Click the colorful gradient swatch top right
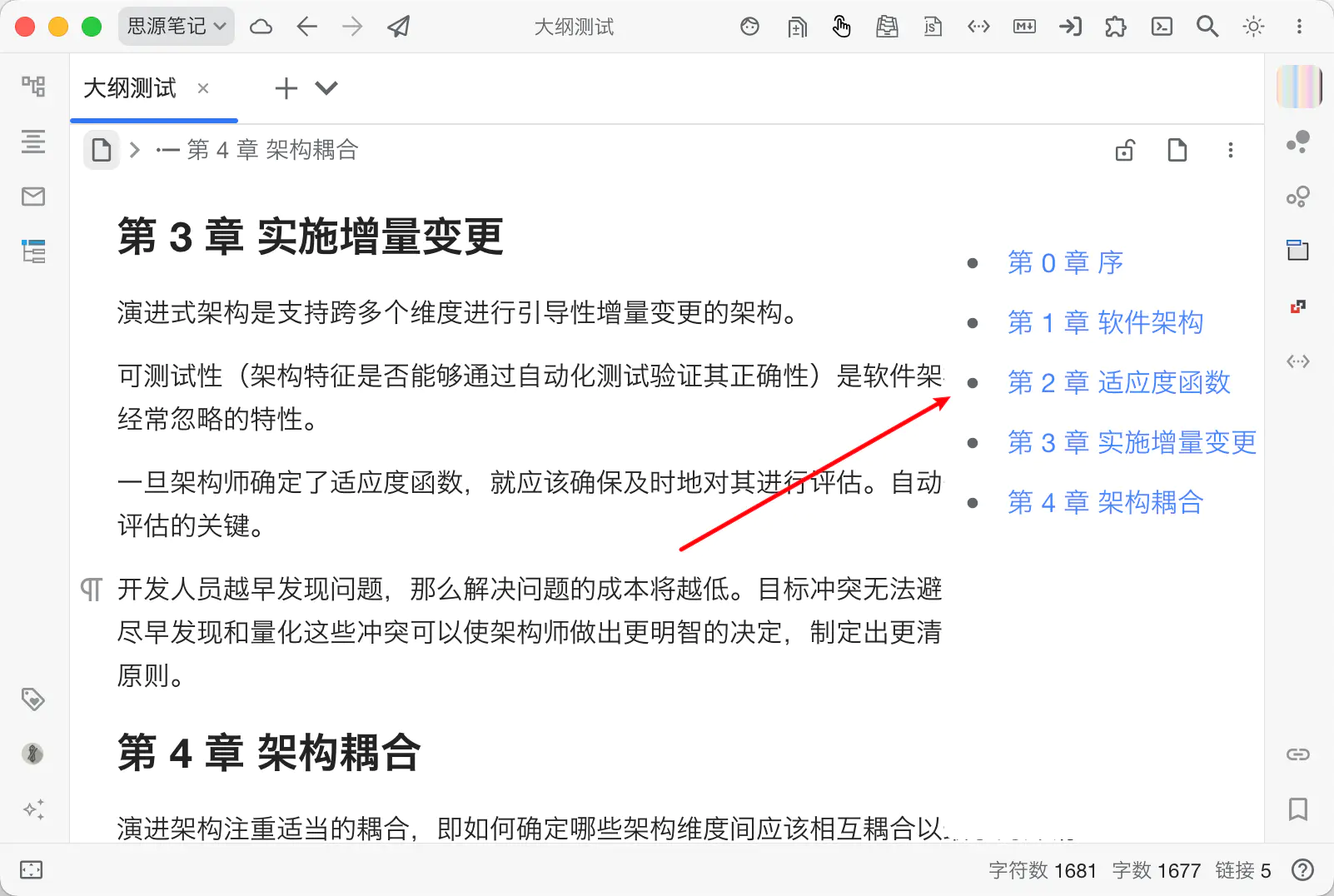 (x=1298, y=87)
